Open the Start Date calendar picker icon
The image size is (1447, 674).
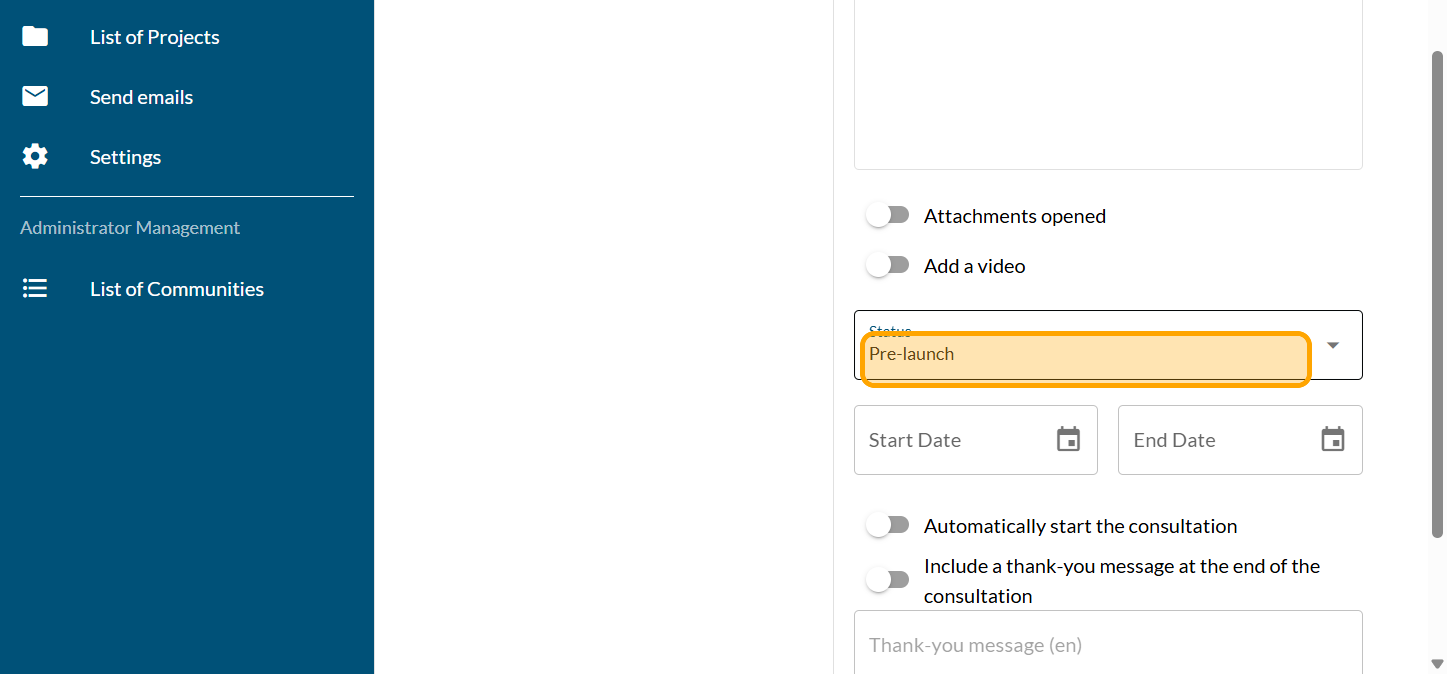click(x=1068, y=440)
